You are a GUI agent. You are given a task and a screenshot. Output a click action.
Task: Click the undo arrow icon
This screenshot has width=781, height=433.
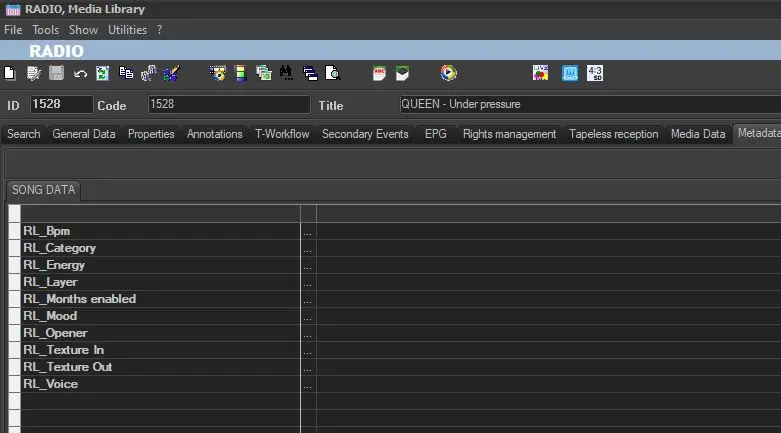pos(80,73)
